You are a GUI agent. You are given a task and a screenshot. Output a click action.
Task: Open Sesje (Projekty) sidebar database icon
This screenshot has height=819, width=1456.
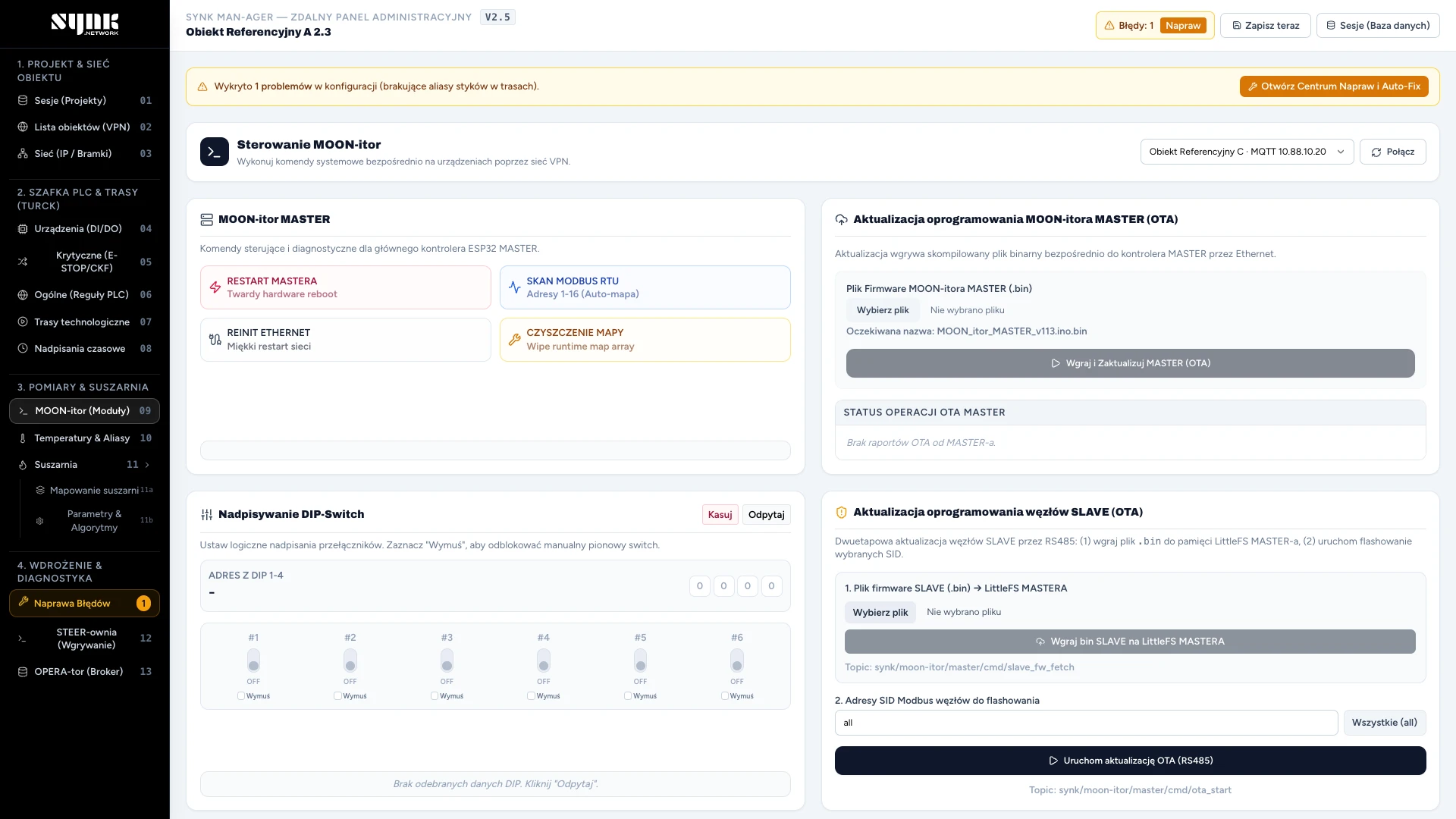tap(23, 101)
